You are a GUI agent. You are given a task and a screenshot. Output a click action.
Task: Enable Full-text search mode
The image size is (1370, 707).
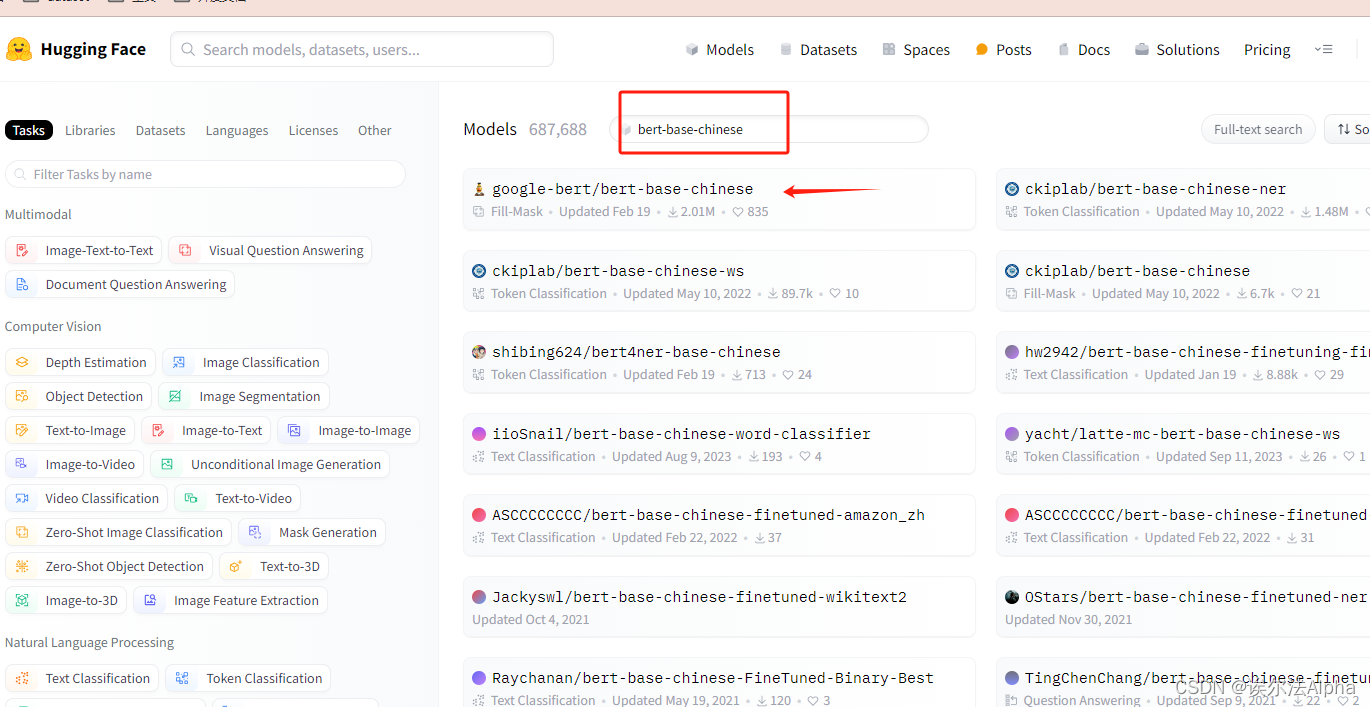(x=1257, y=129)
